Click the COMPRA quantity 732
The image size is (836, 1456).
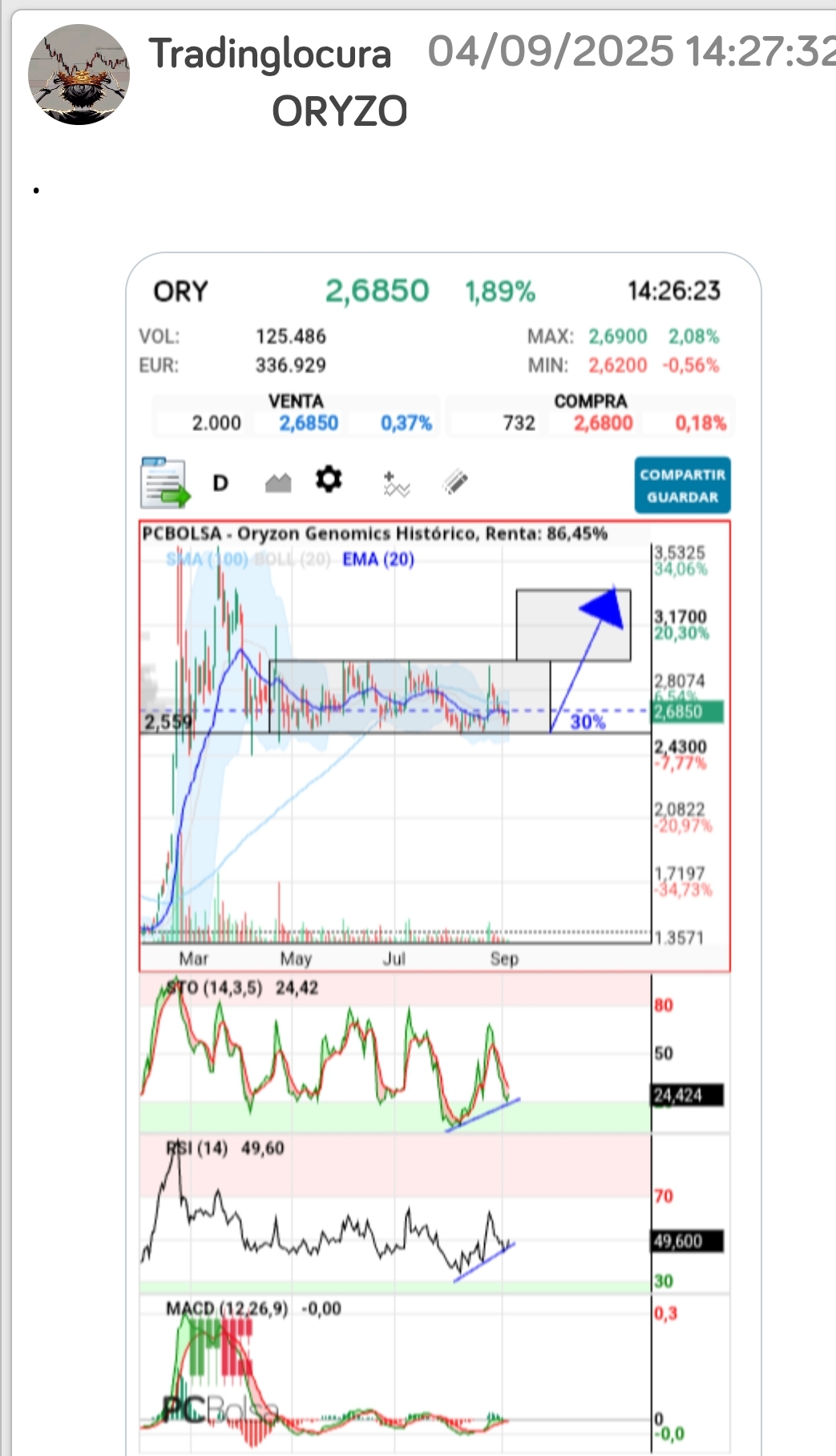click(x=519, y=423)
